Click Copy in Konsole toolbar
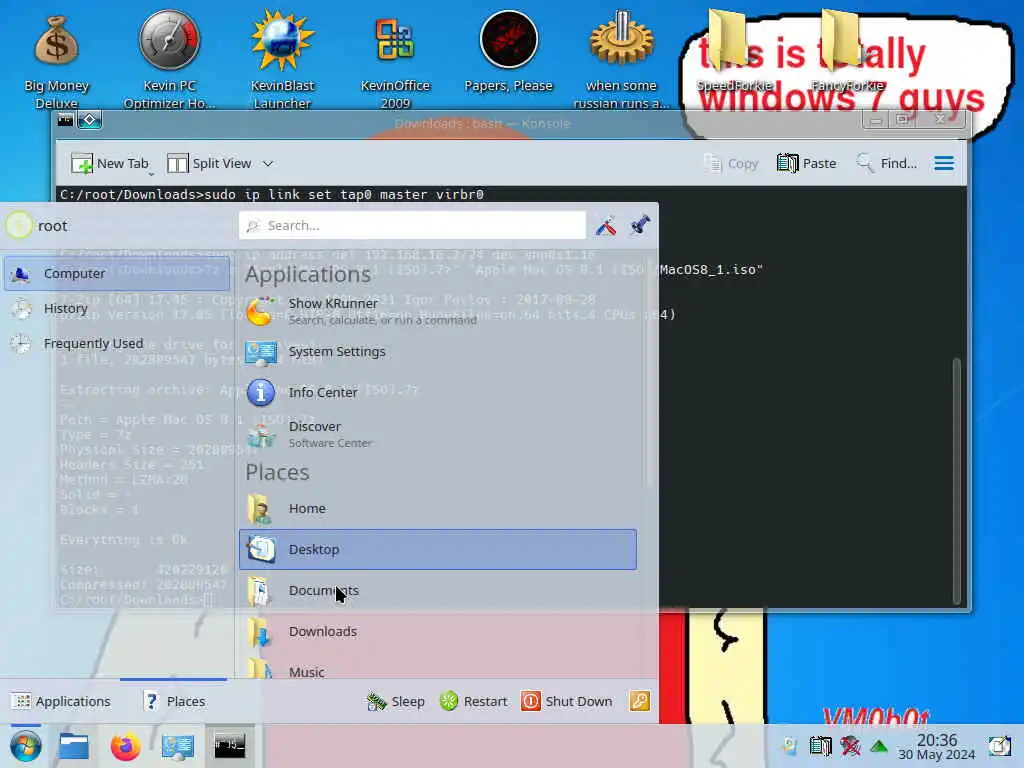The image size is (1024, 768). pyautogui.click(x=731, y=163)
